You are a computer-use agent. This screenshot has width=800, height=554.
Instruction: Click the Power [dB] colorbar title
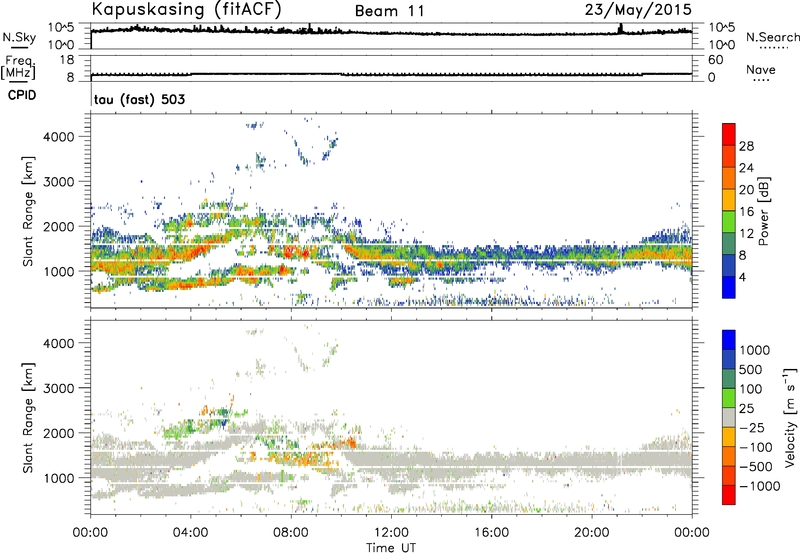point(764,211)
